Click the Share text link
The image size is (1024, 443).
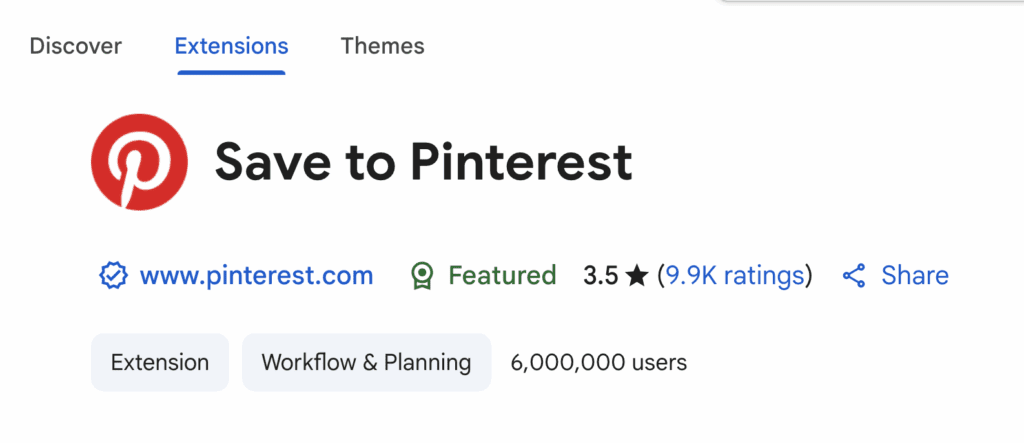click(x=915, y=276)
